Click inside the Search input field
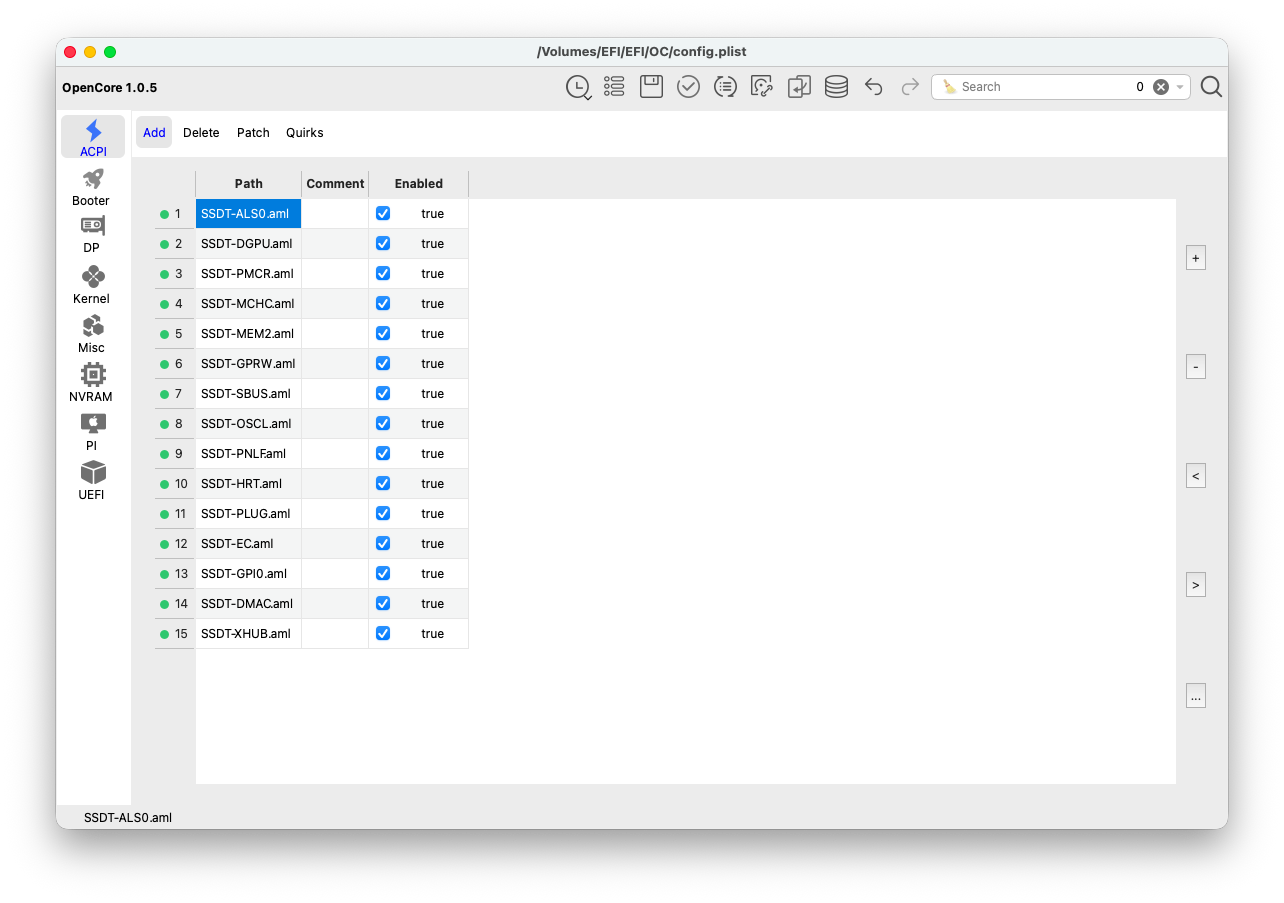The width and height of the screenshot is (1284, 903). [x=1040, y=87]
